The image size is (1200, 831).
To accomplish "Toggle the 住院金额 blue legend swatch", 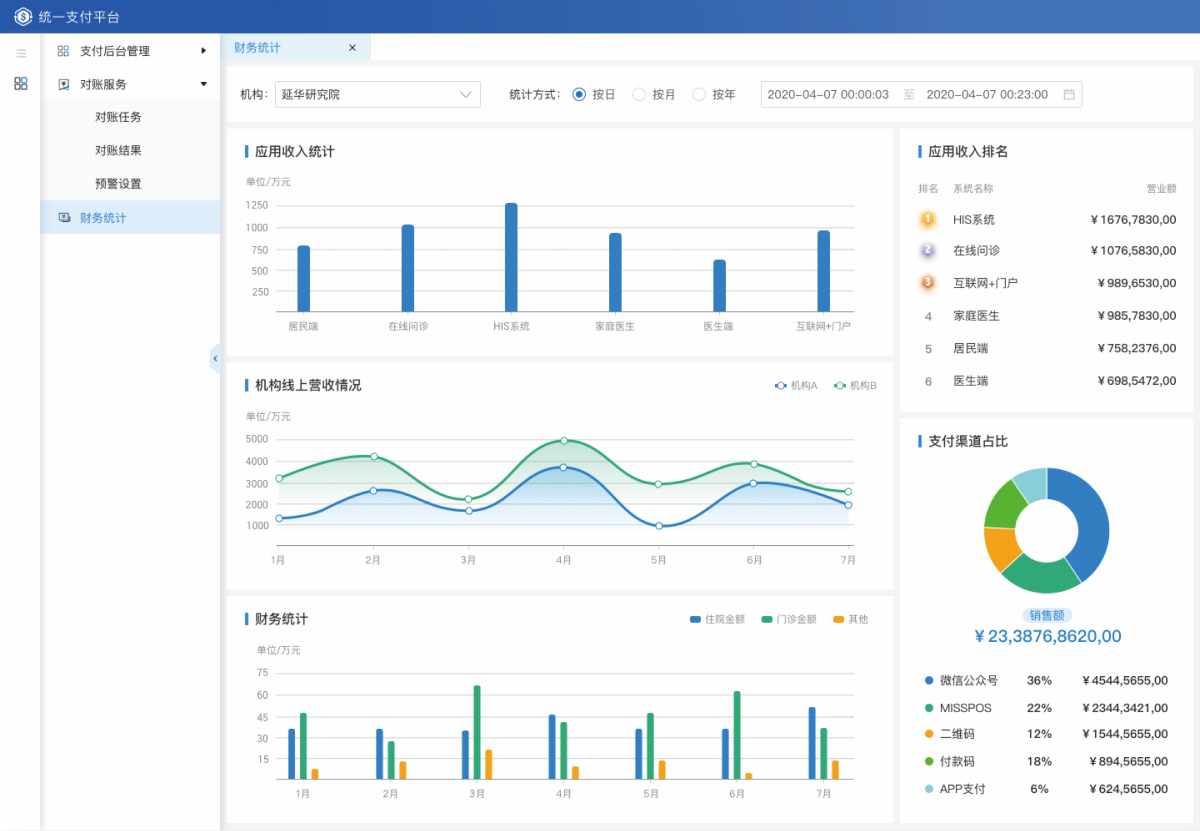I will pyautogui.click(x=695, y=620).
